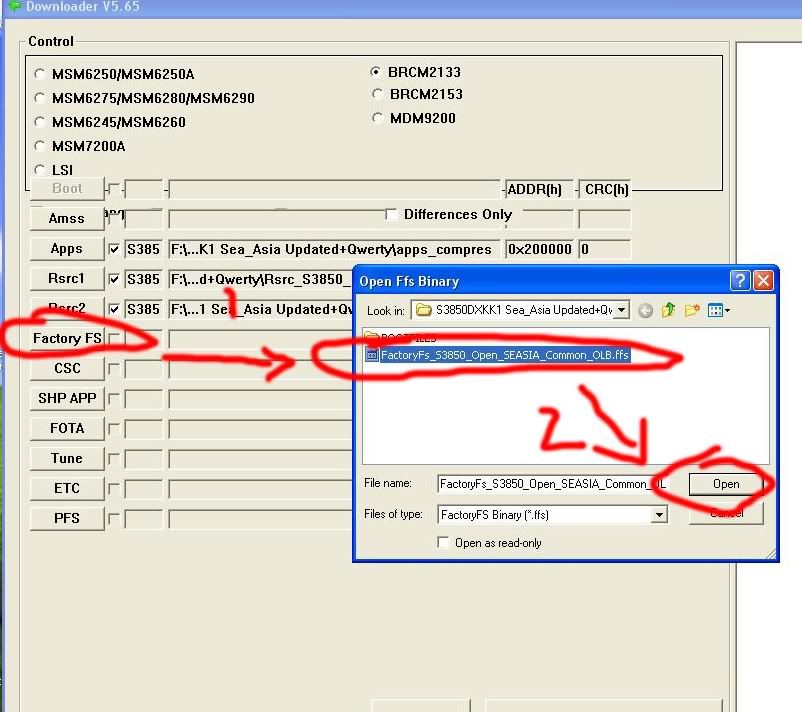
Task: Toggle the Differences Only checkbox
Action: point(391,214)
